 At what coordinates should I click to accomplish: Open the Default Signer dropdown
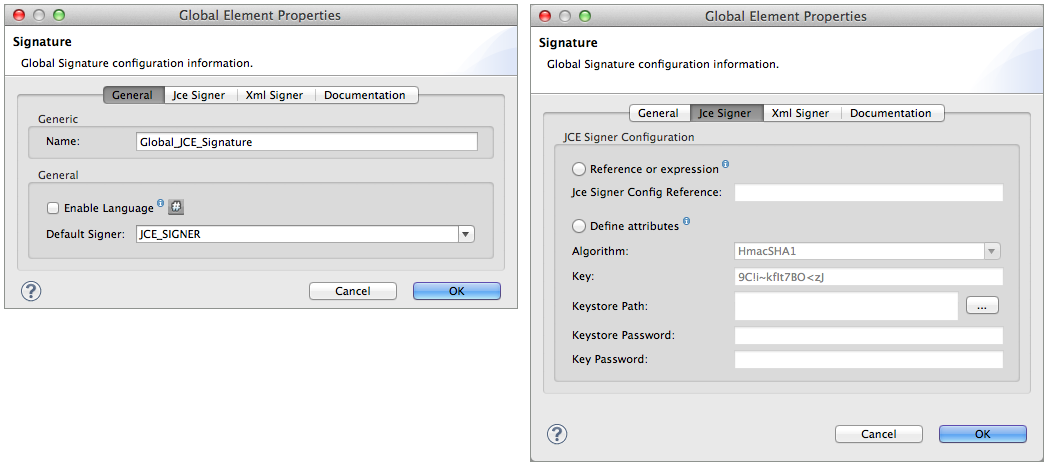[x=465, y=234]
